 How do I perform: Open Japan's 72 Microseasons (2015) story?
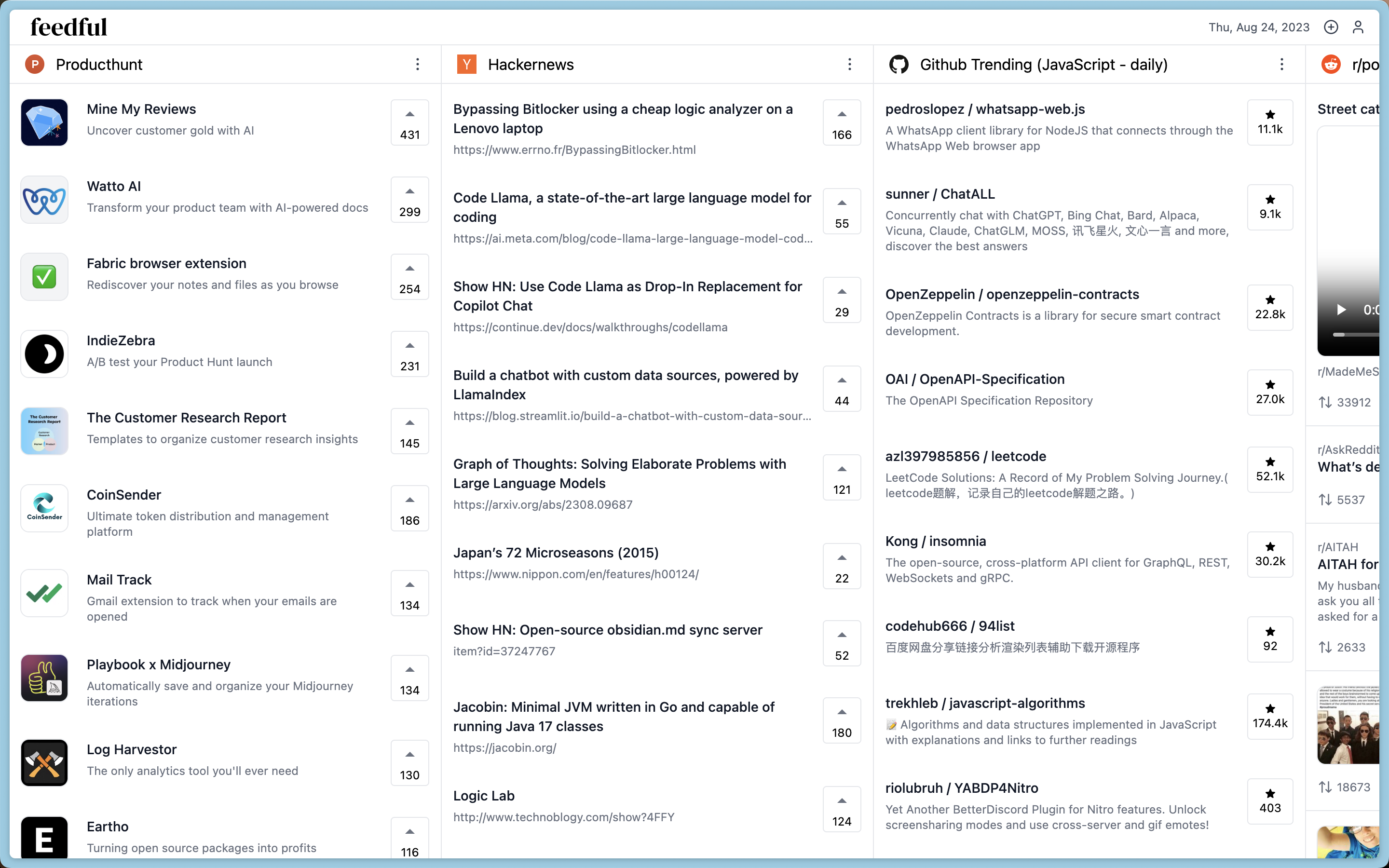click(x=556, y=553)
